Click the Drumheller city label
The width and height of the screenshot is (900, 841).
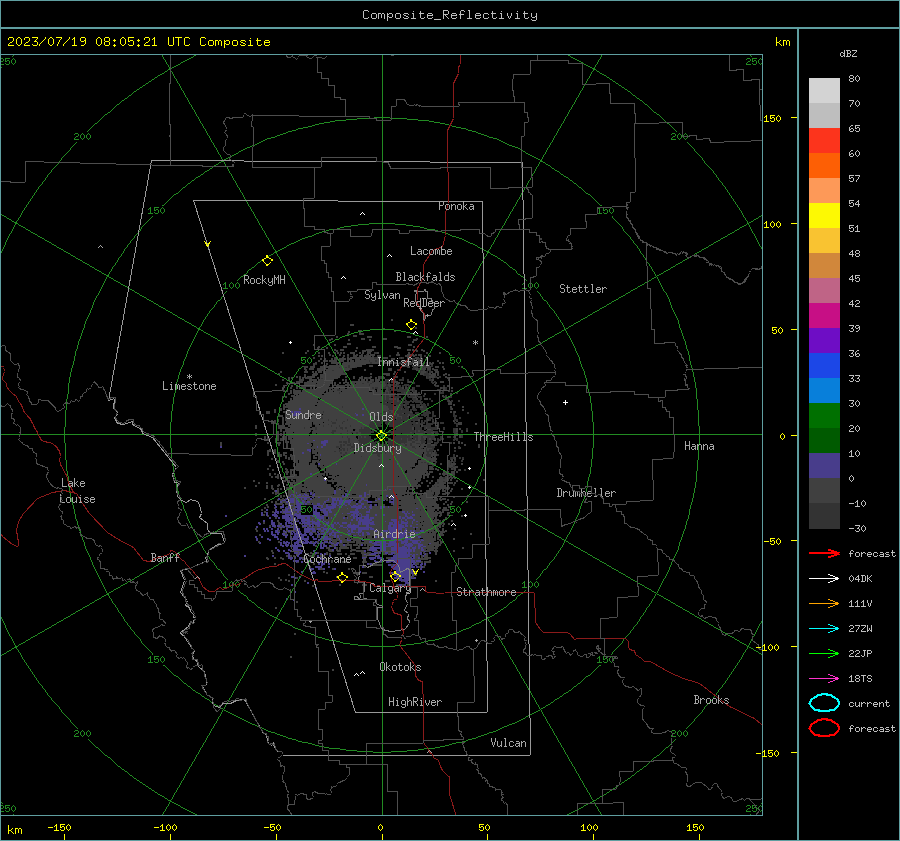(x=586, y=493)
